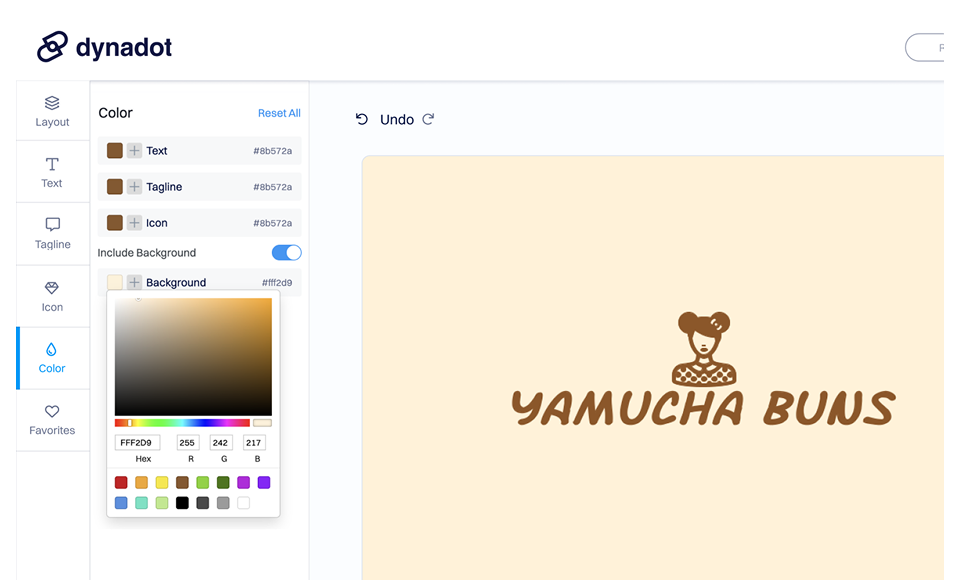Switch to the Icon panel
960x580 pixels.
52,295
